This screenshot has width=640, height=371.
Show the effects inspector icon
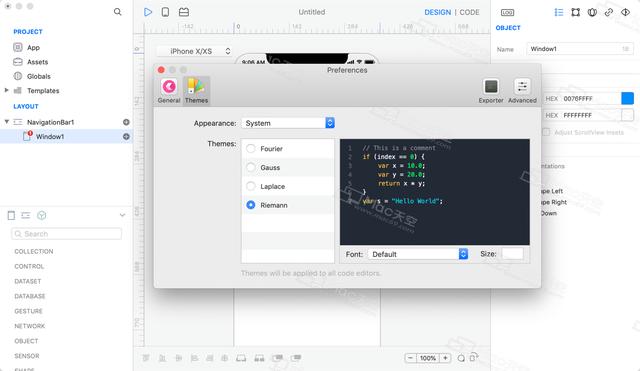click(x=592, y=12)
